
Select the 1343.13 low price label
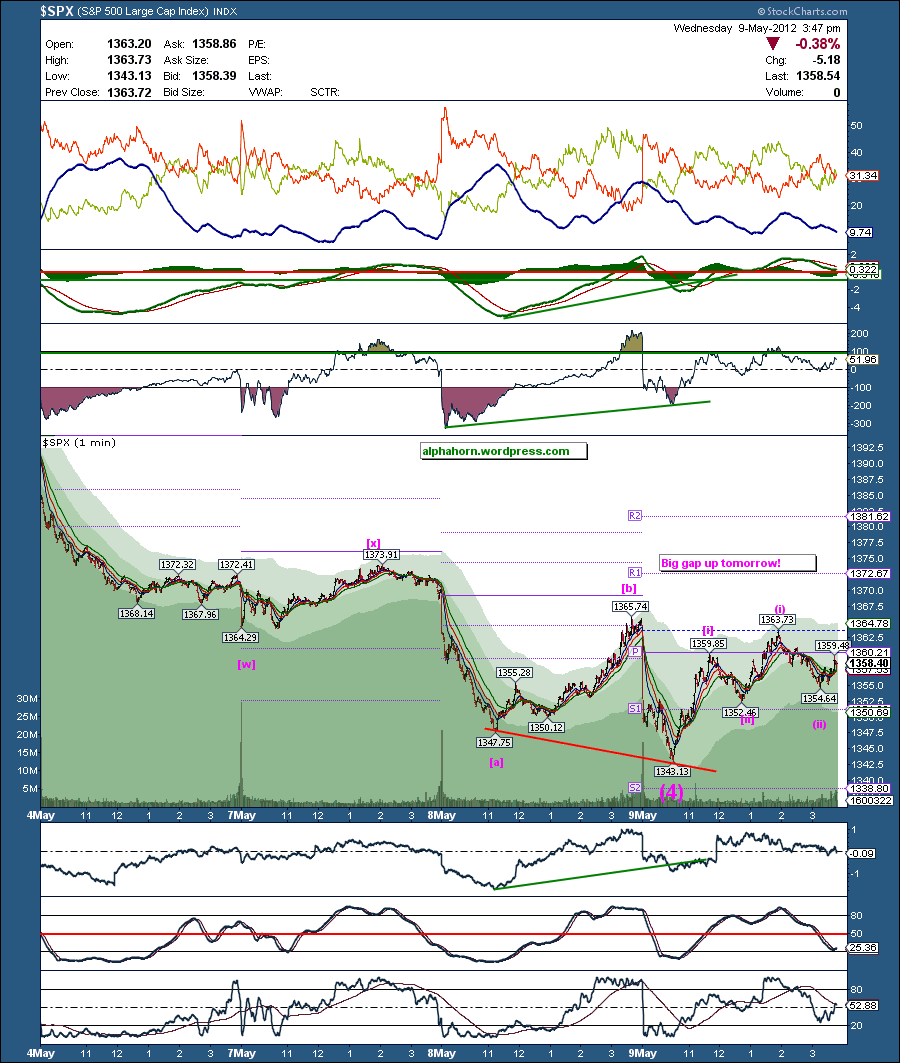click(x=672, y=771)
